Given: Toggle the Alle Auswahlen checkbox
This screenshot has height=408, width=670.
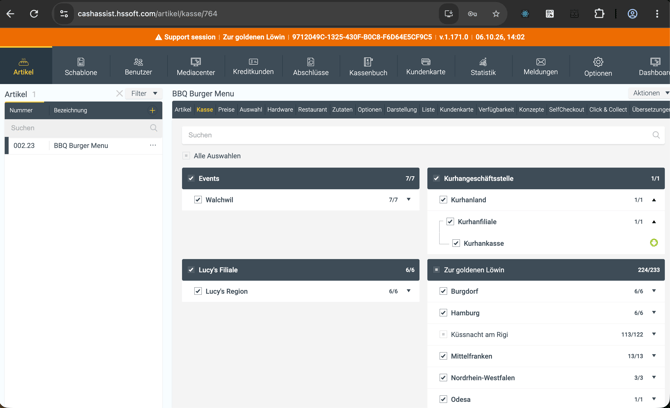Looking at the screenshot, I should tap(186, 156).
